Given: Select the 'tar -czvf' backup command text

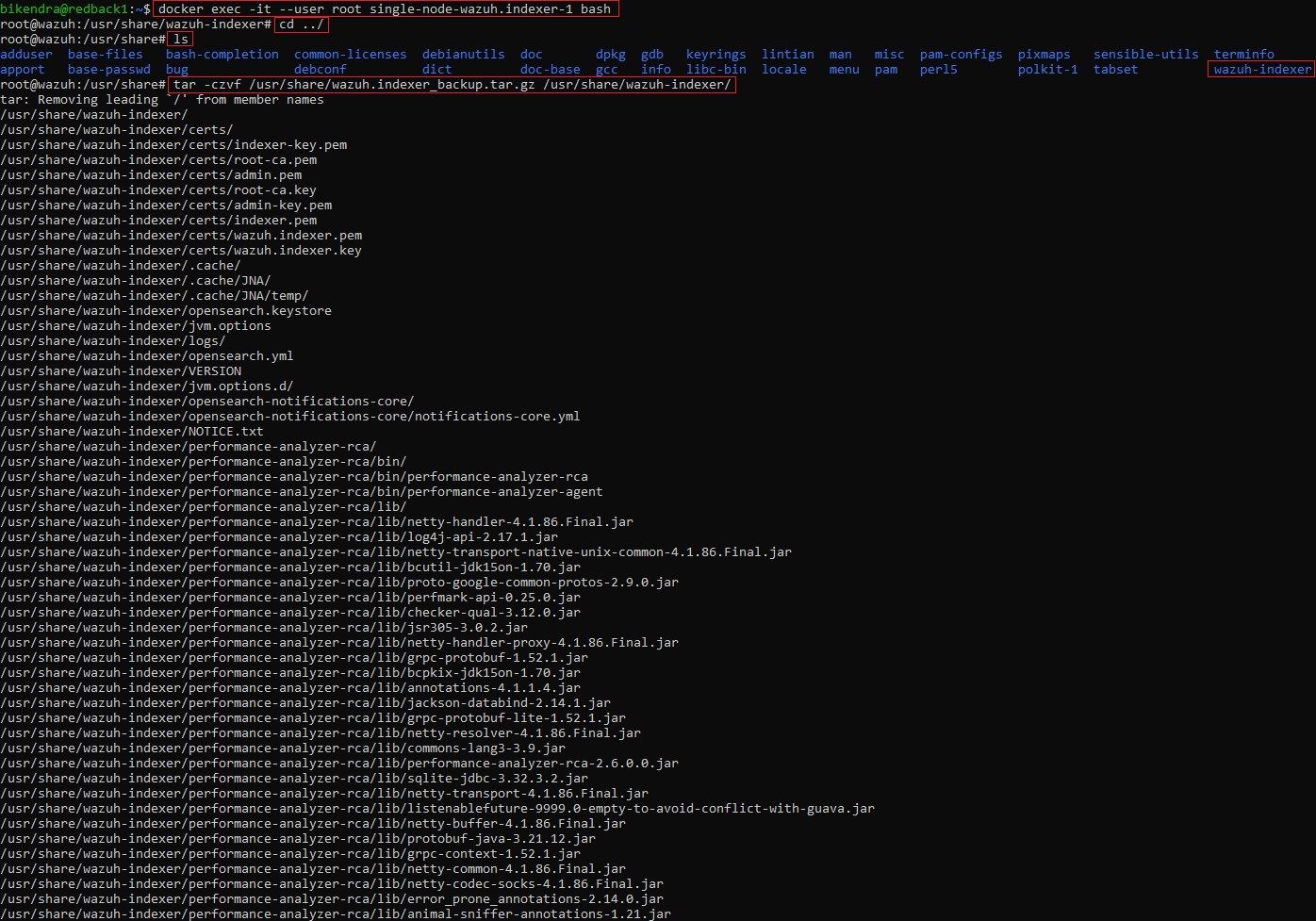Looking at the screenshot, I should [x=452, y=84].
